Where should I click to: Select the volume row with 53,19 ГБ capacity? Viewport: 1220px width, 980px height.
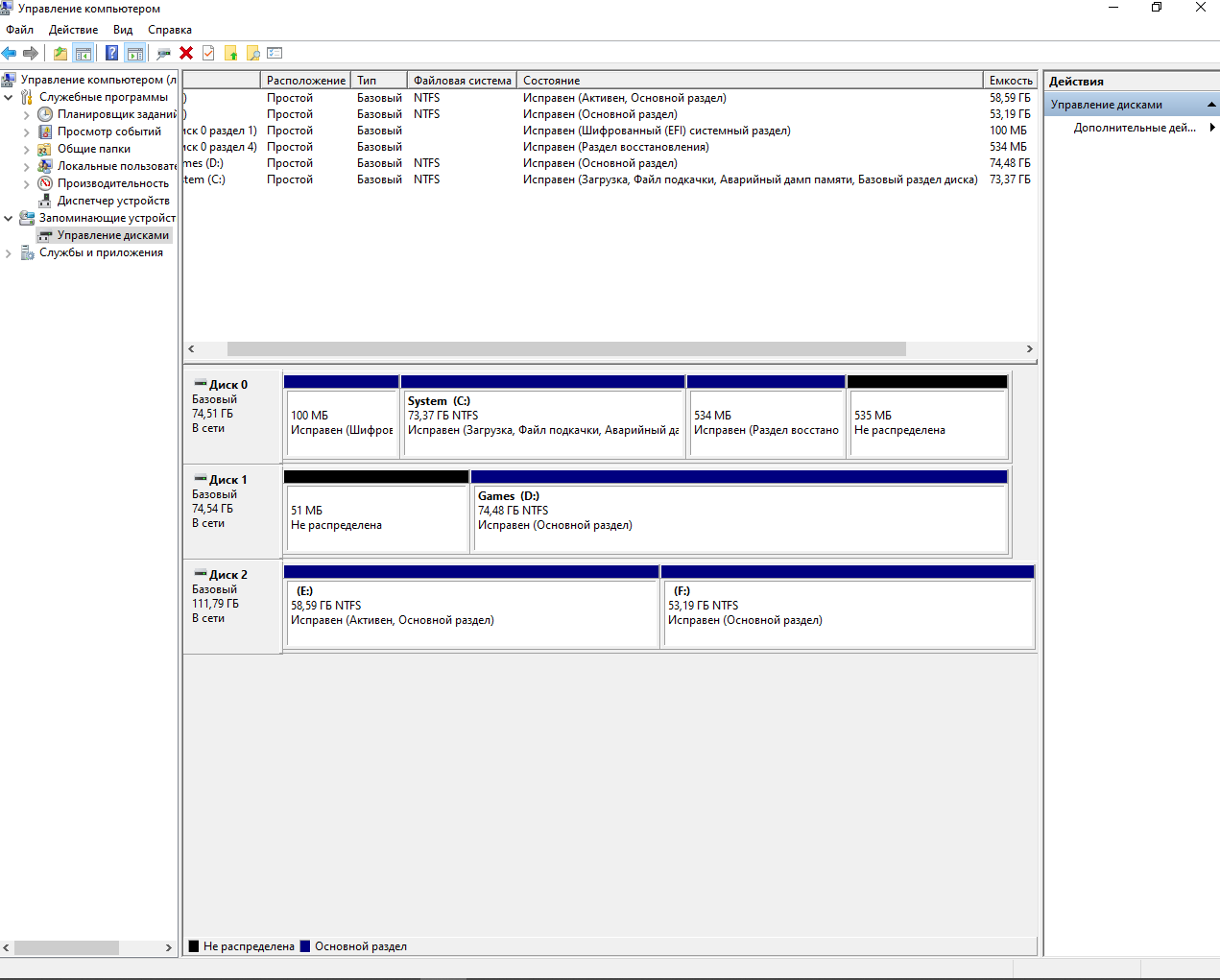click(610, 114)
